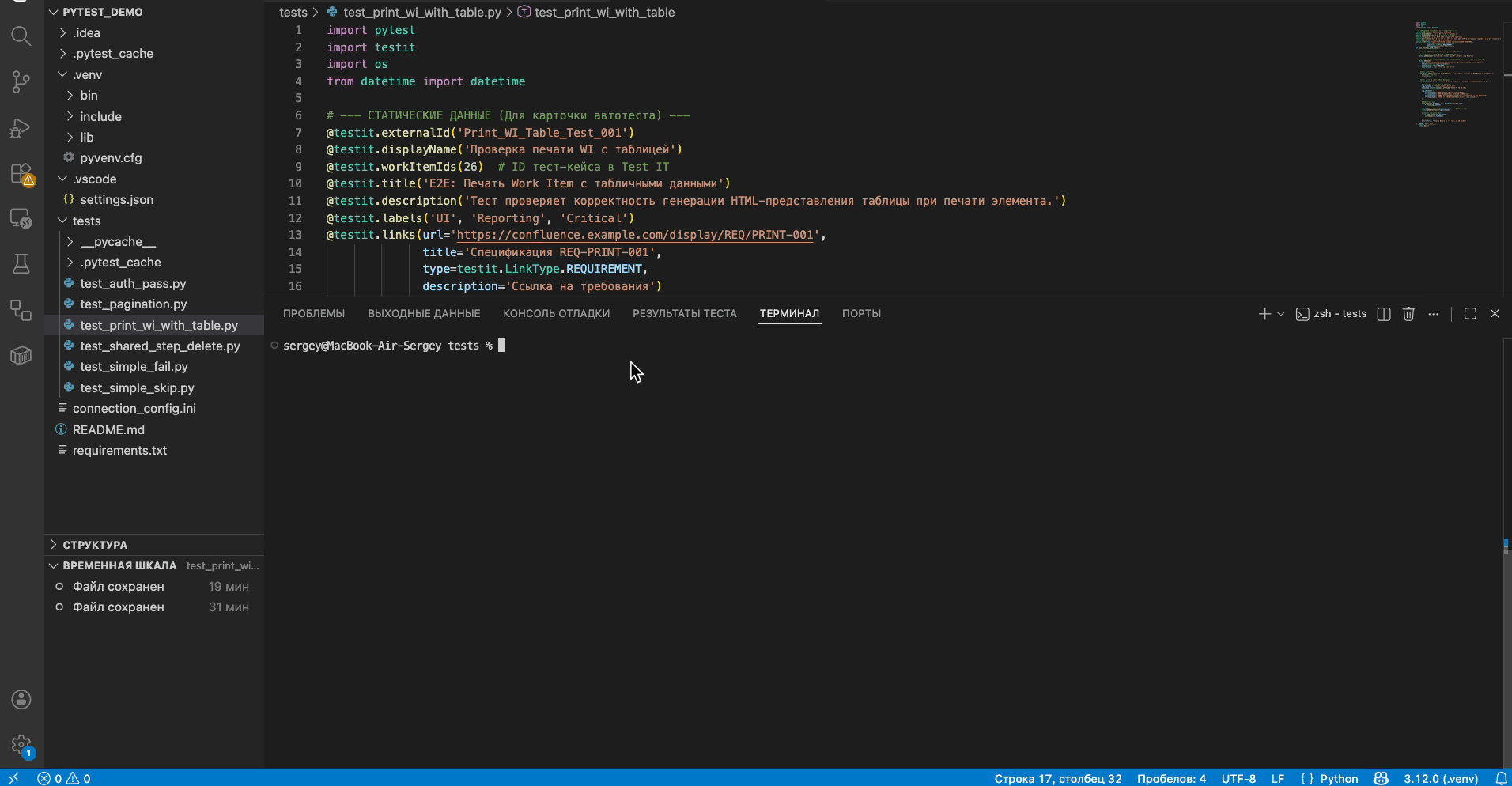This screenshot has height=786, width=1512.
Task: Open test_simple_fail.py in the explorer
Action: coord(134,367)
